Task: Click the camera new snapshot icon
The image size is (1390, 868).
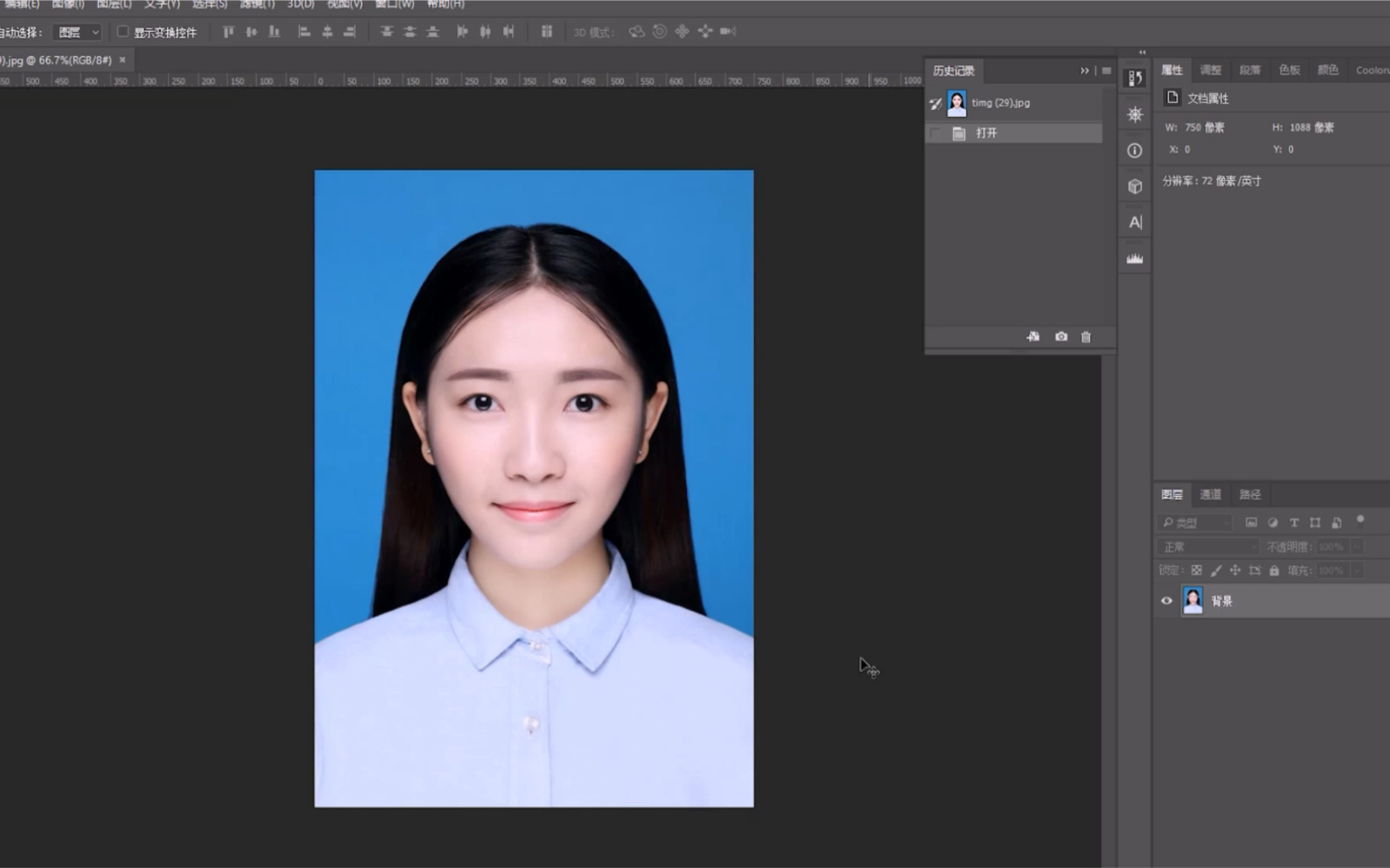Action: 1061,337
